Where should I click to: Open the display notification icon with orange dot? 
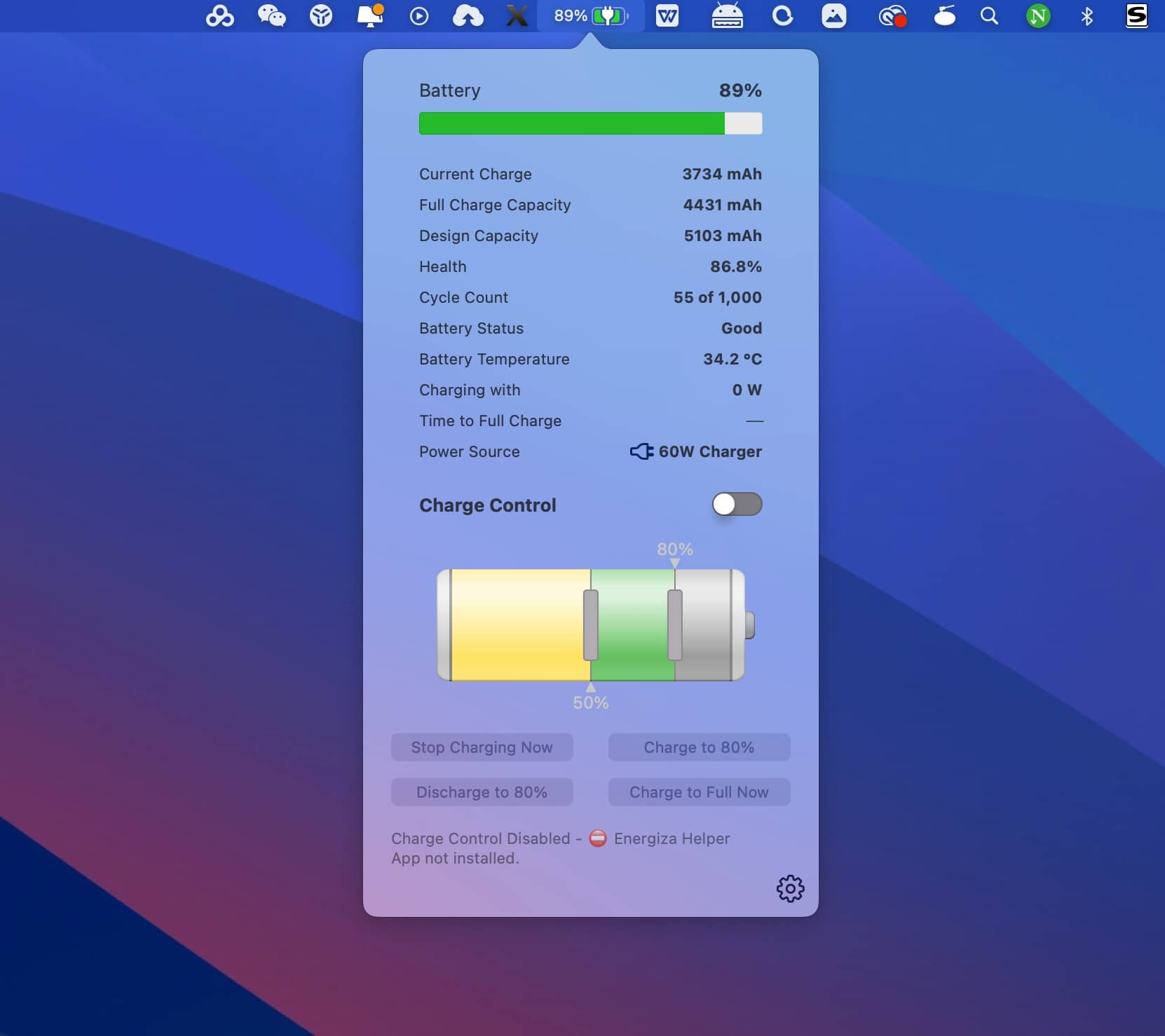pos(370,15)
